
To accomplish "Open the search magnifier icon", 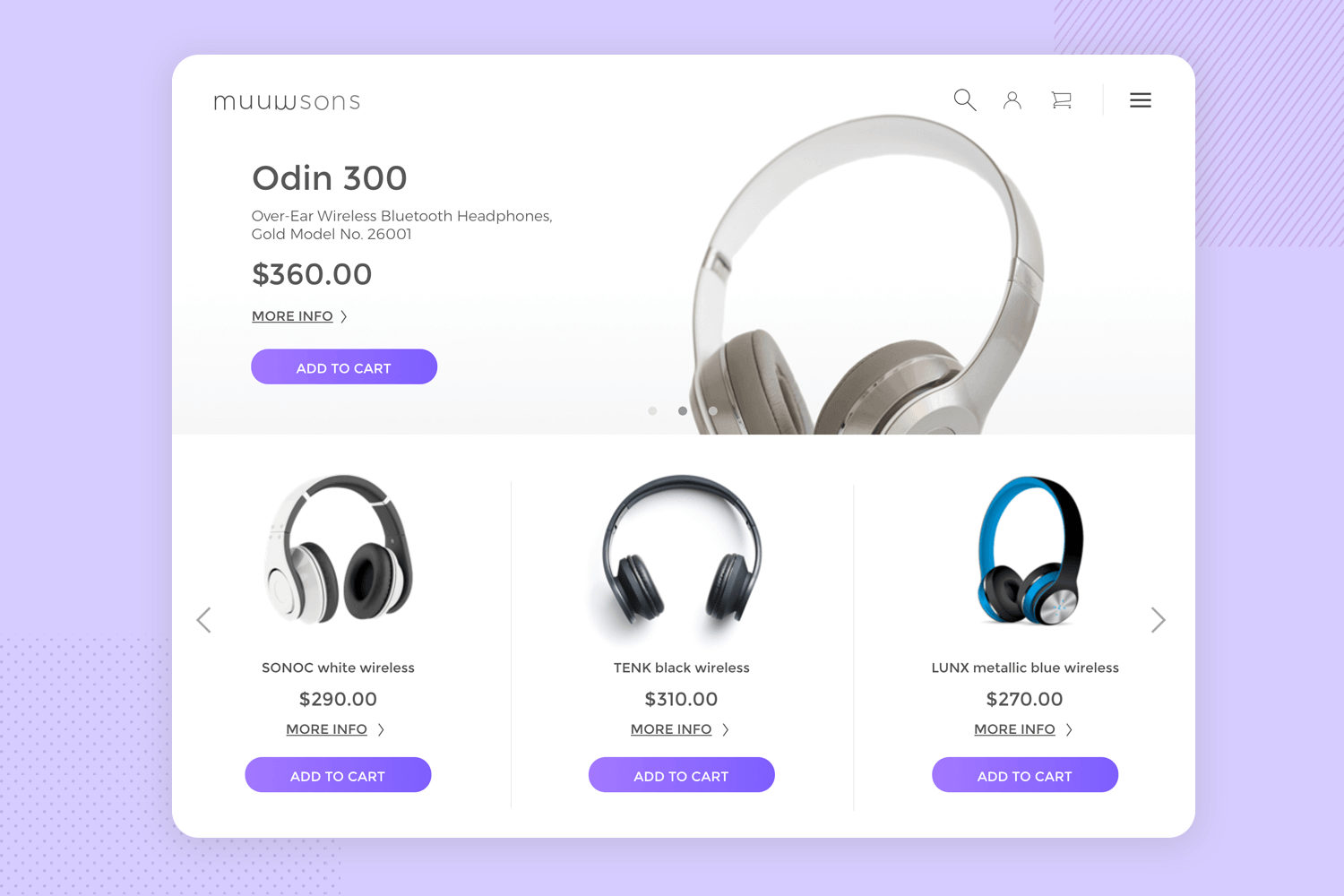I will [965, 99].
